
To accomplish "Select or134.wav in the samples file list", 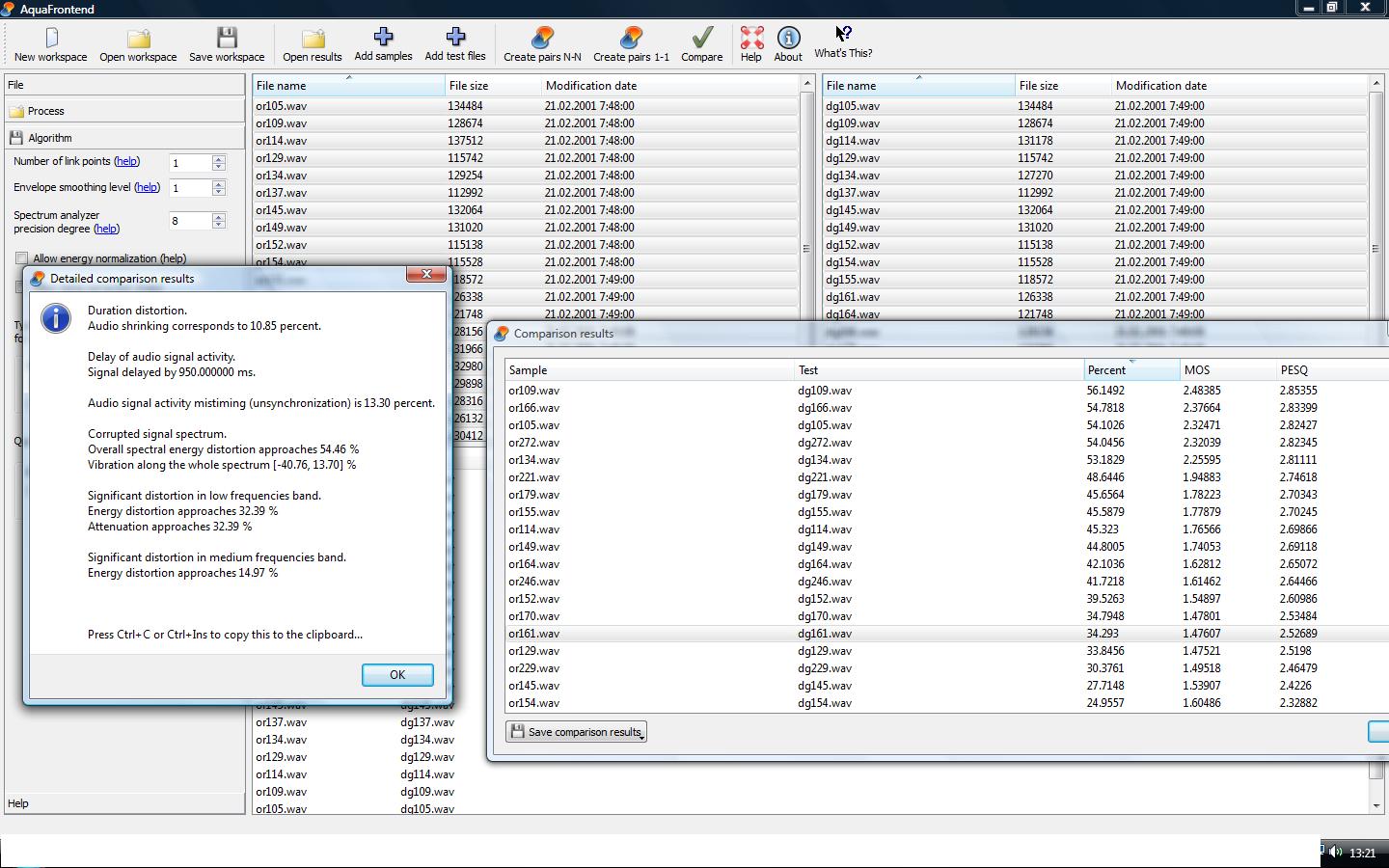I will coord(526,176).
